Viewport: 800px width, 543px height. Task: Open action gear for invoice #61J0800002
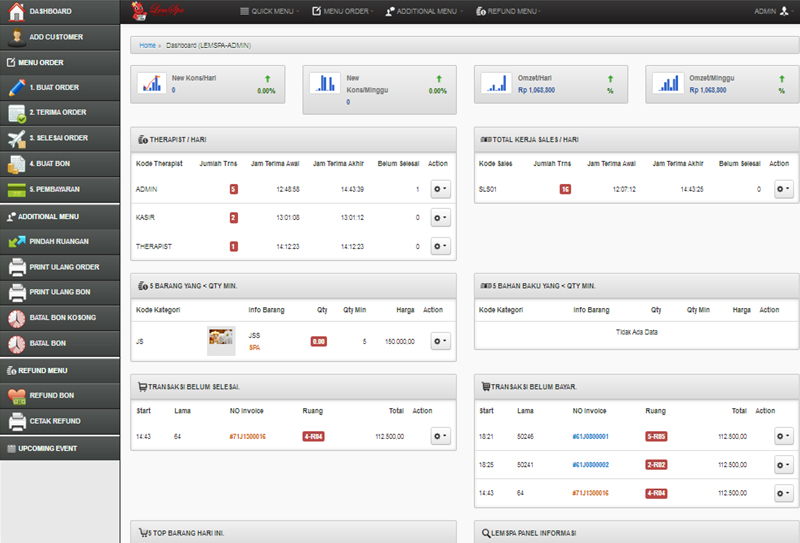(783, 465)
